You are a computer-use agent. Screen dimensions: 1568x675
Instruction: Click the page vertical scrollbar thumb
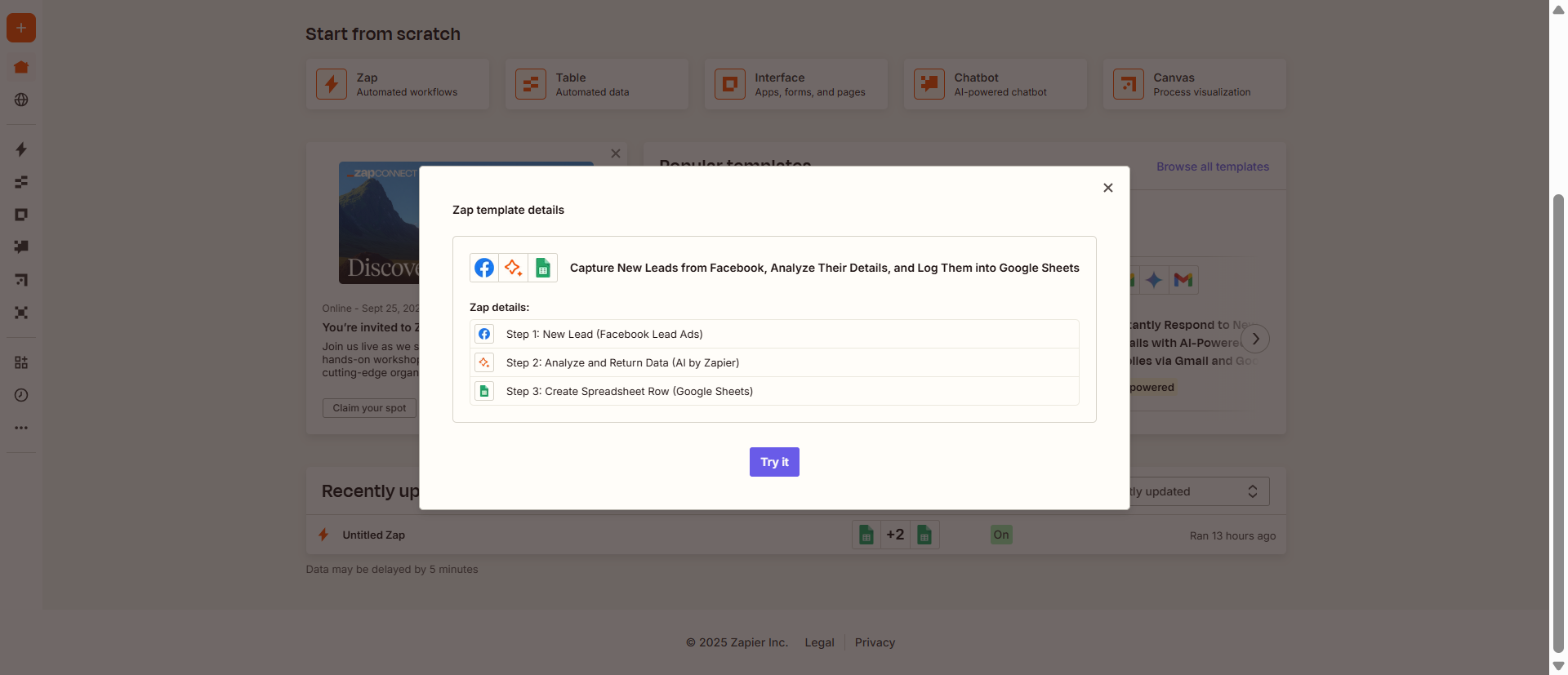coord(1558,423)
